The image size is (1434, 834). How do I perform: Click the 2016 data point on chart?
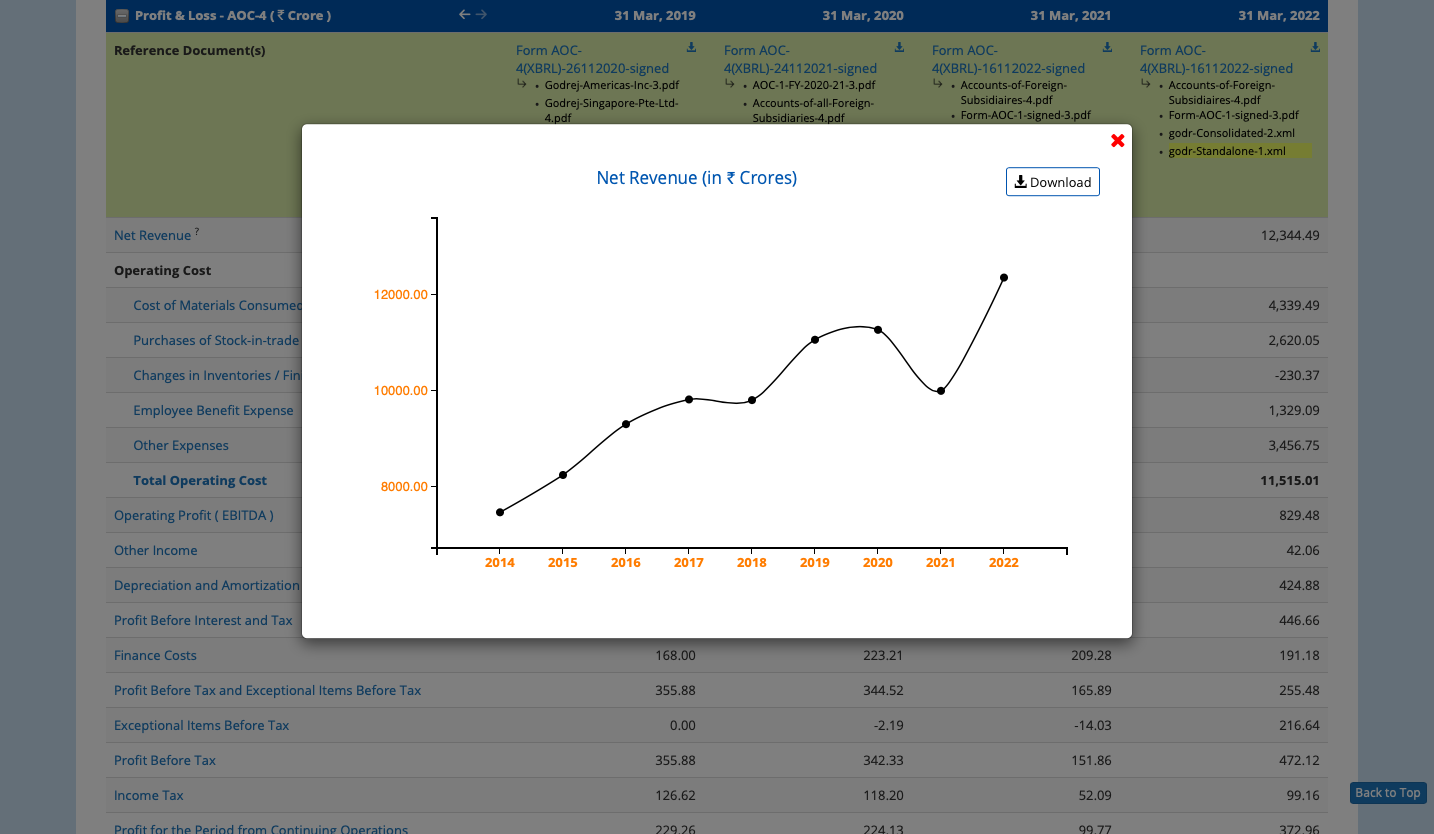click(x=626, y=424)
